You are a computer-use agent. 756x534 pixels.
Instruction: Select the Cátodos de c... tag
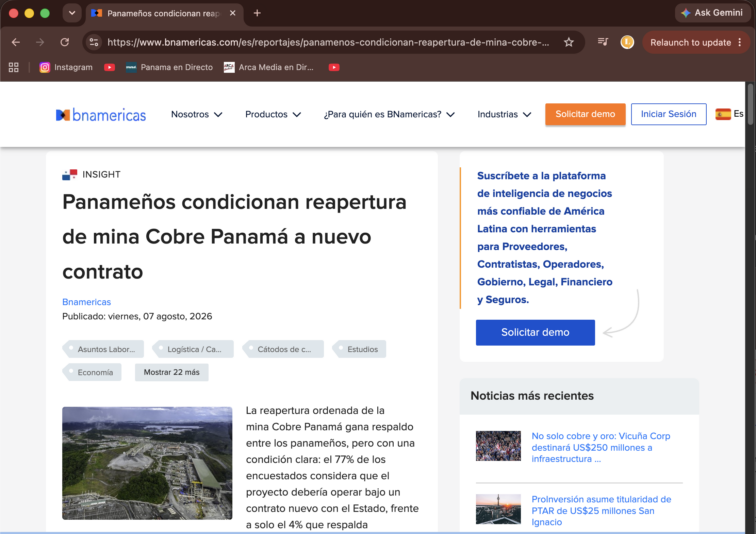coord(283,349)
